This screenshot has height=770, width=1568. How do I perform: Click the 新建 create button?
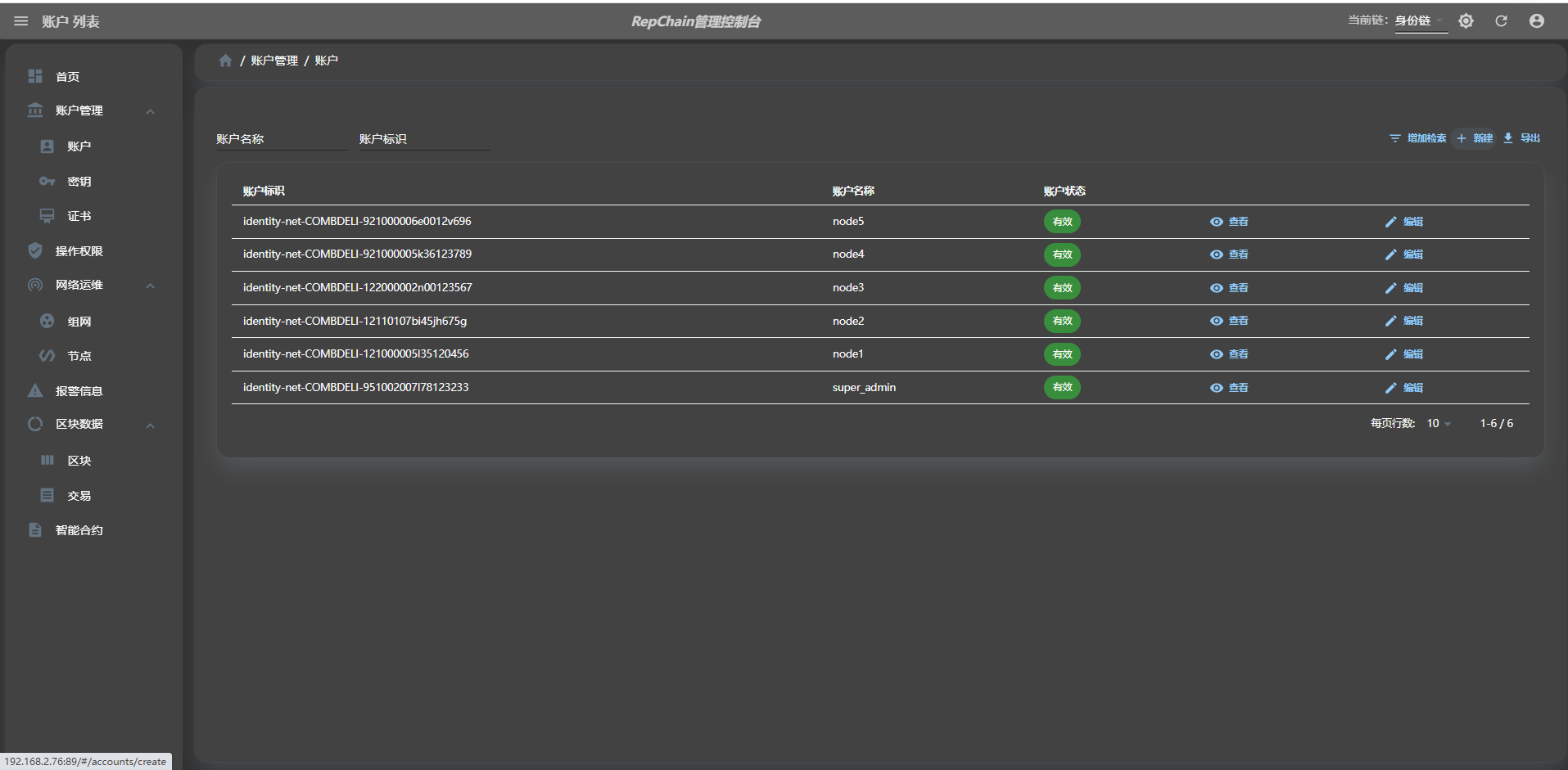point(1475,138)
